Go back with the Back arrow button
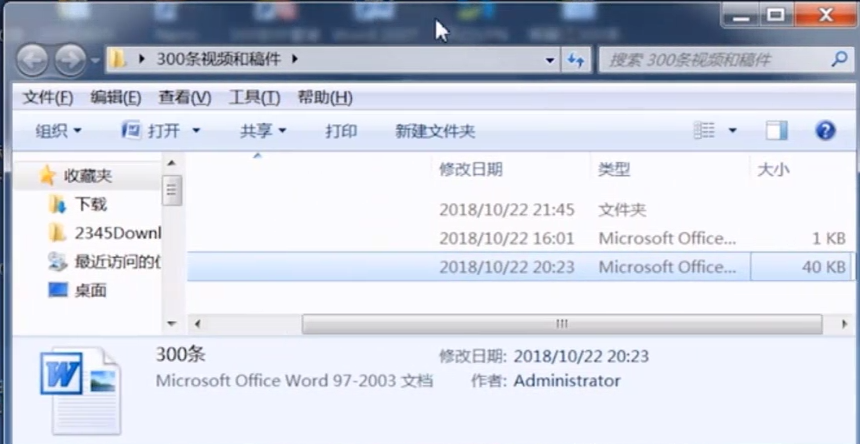860x444 pixels. coord(32,60)
